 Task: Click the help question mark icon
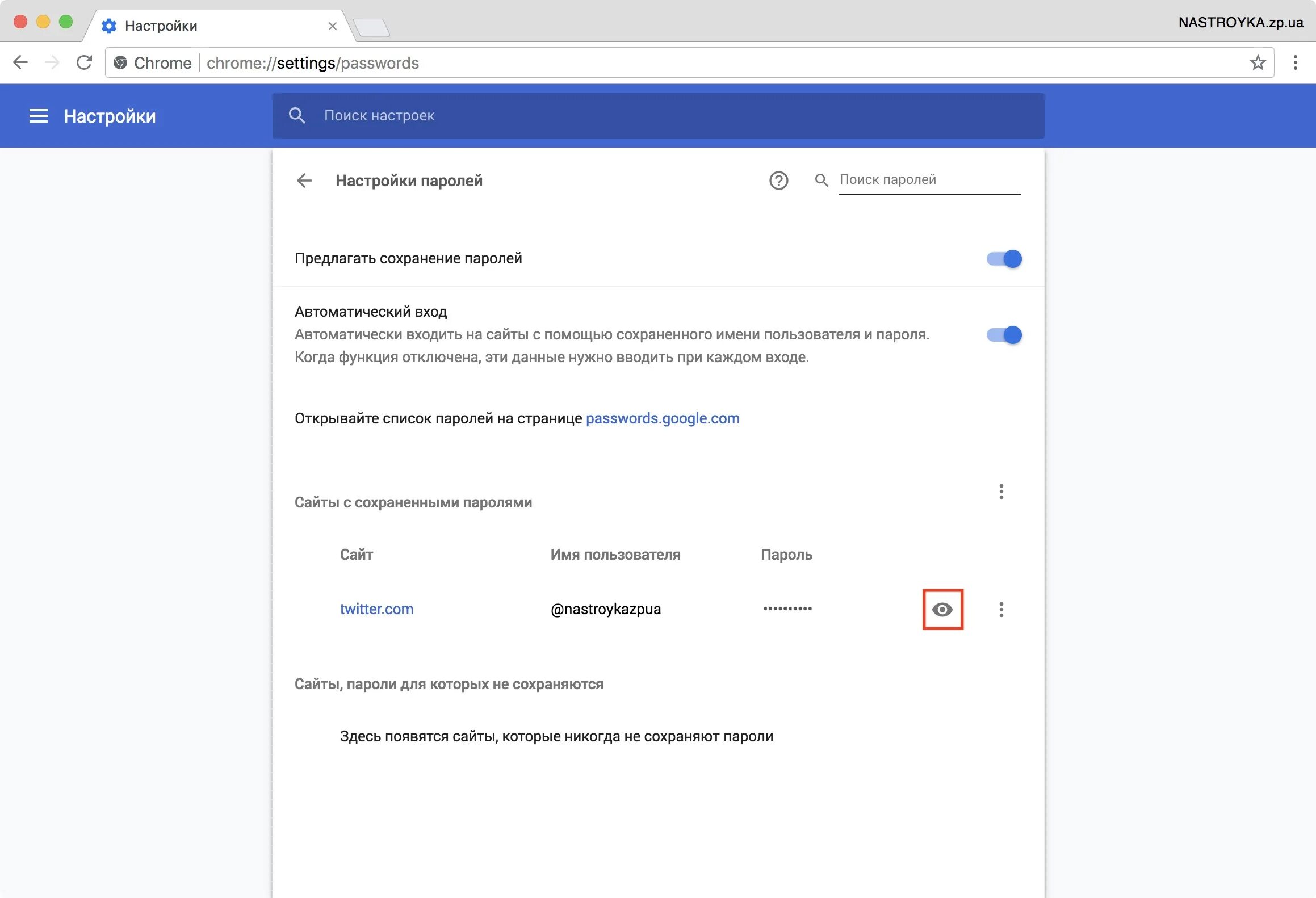tap(778, 180)
